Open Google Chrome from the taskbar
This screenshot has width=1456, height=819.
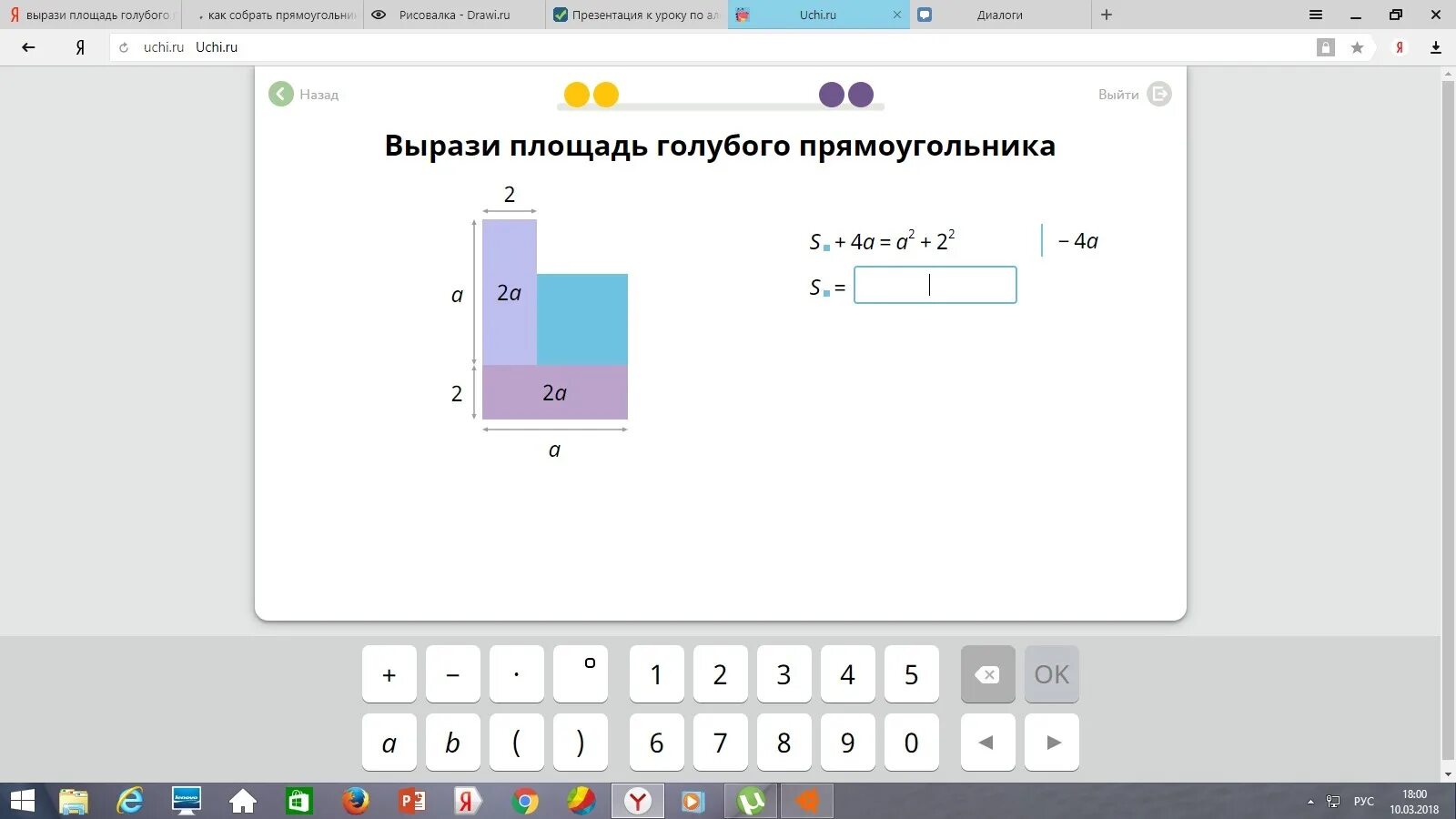pyautogui.click(x=525, y=801)
